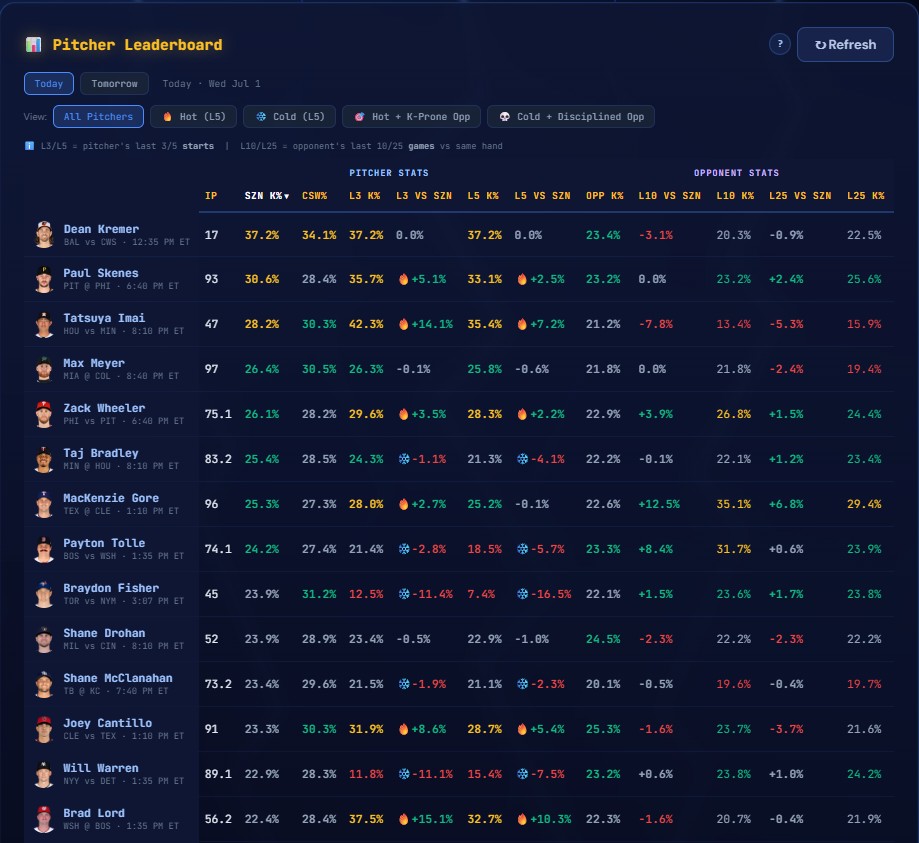The height and width of the screenshot is (843, 919).
Task: Click Max Meyer's 97 IP value
Action: (211, 369)
